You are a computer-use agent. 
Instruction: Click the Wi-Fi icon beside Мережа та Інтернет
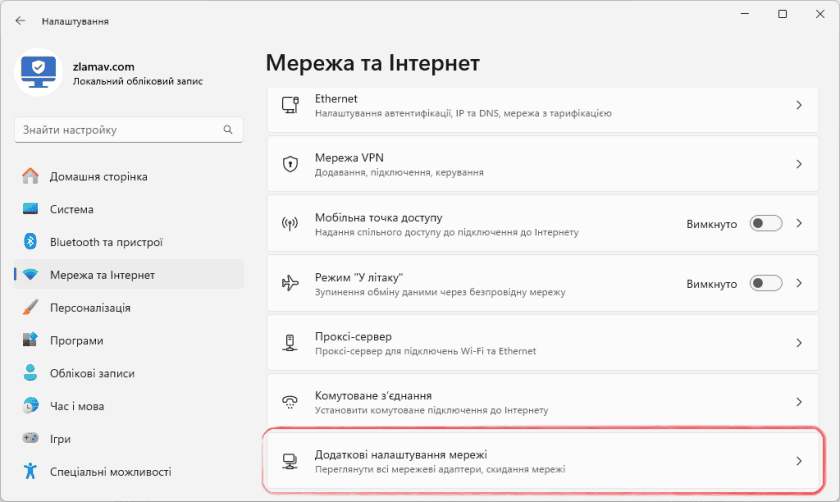(31, 275)
